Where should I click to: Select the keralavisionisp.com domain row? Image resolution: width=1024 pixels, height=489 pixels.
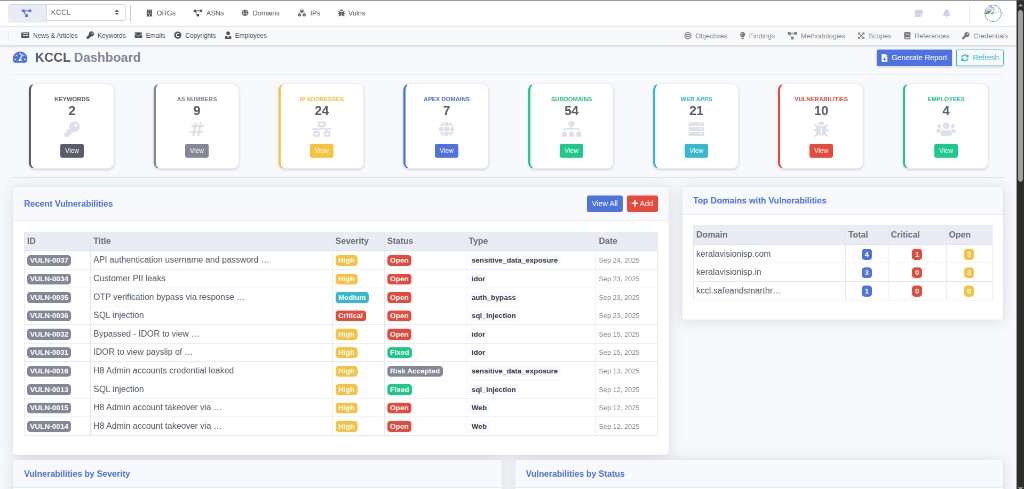[x=842, y=254]
